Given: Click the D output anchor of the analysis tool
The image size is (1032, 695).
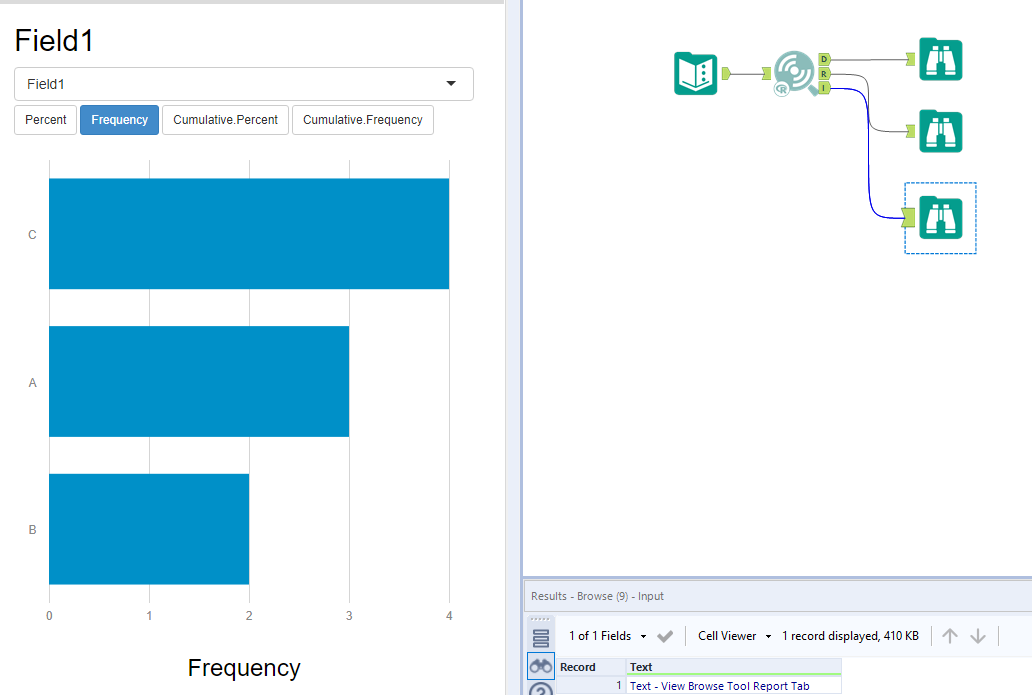Looking at the screenshot, I should pyautogui.click(x=824, y=59).
